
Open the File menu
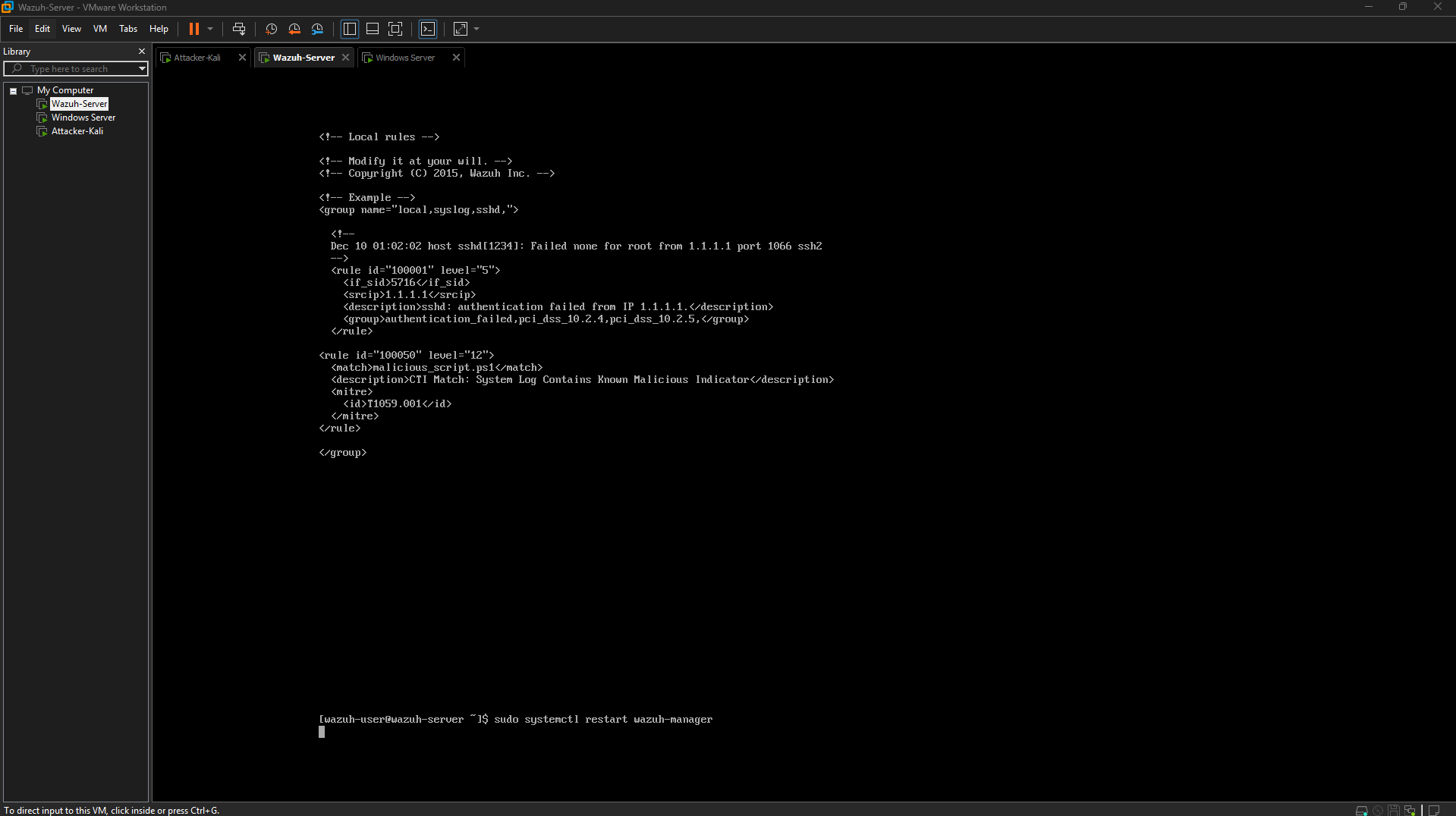(16, 29)
